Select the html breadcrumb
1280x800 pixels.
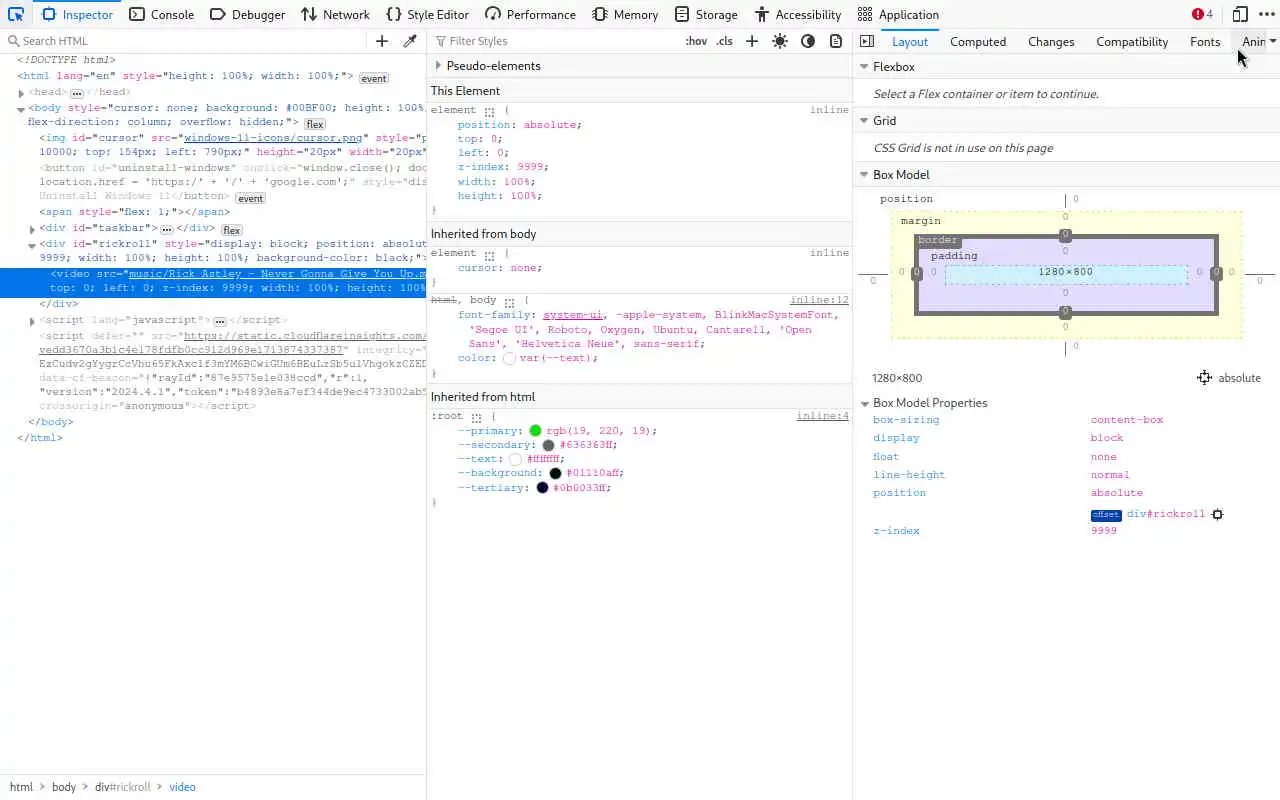pos(21,787)
